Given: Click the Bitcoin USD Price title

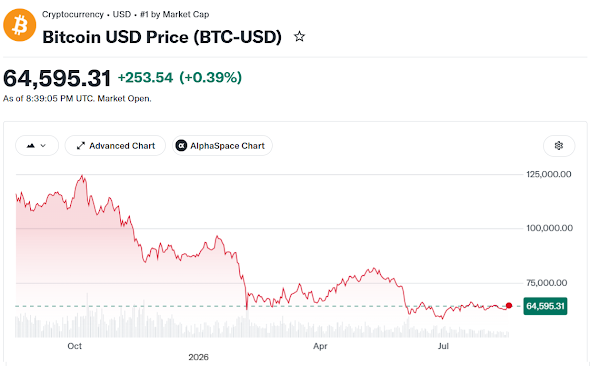Looking at the screenshot, I should (162, 37).
